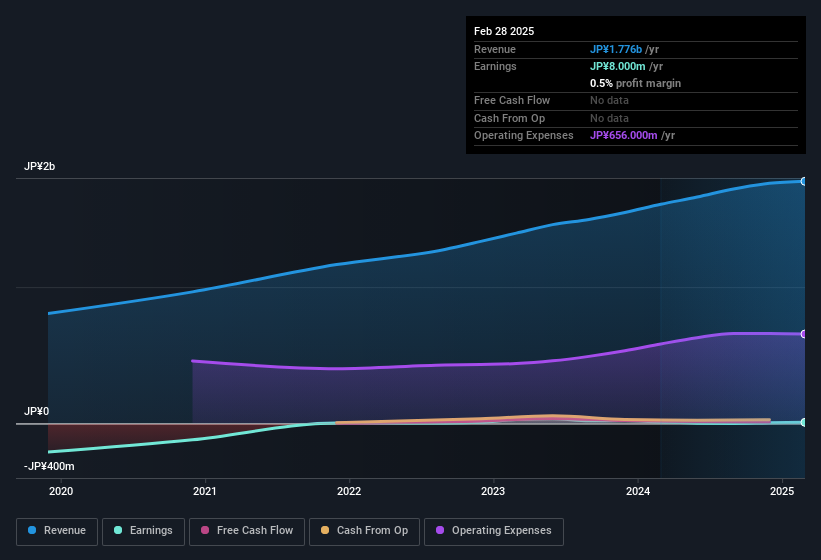Toggle the Cash From Op legend button
Image resolution: width=821 pixels, height=560 pixels.
tap(364, 532)
